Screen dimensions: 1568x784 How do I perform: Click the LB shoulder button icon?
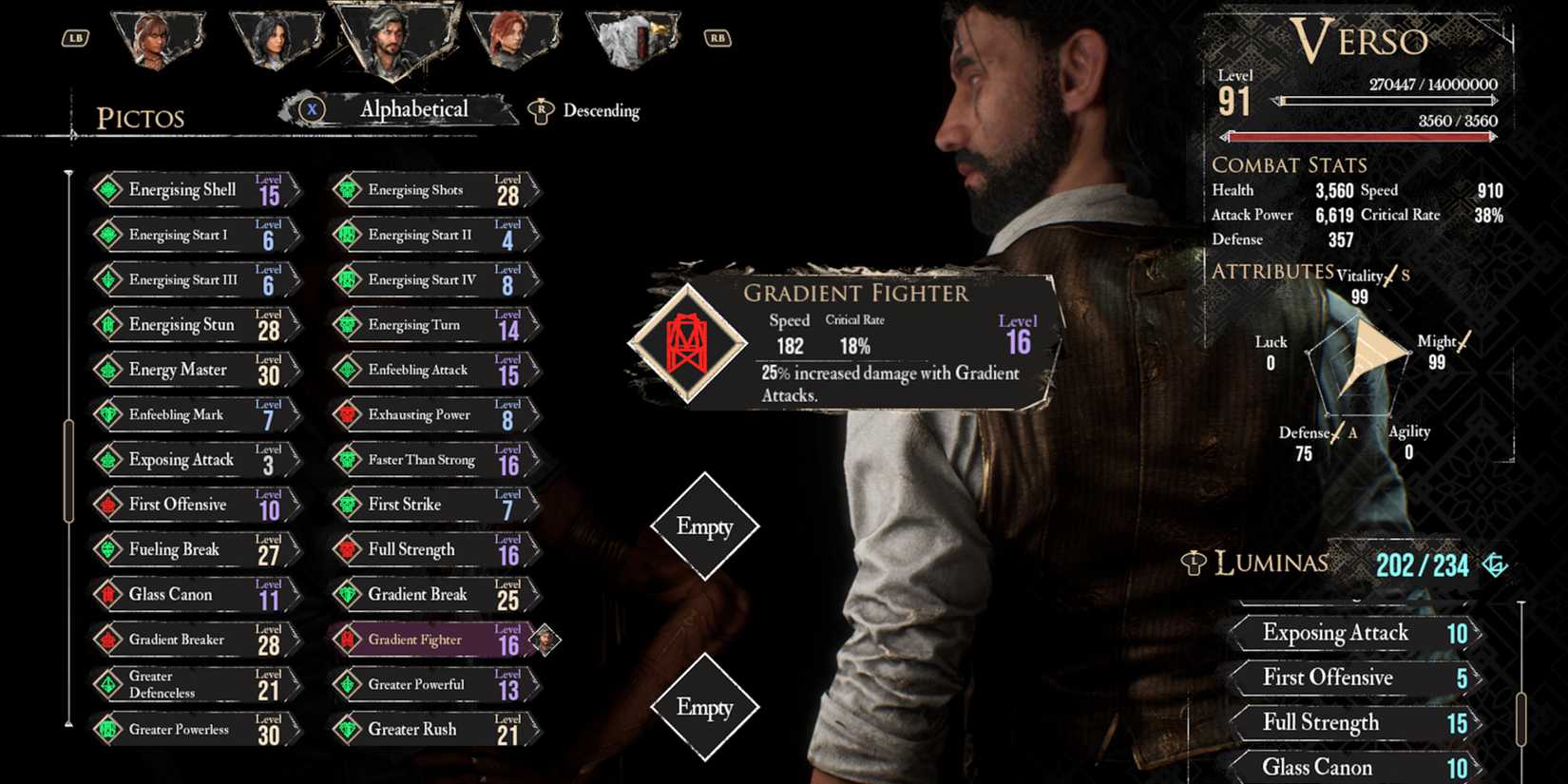[75, 38]
